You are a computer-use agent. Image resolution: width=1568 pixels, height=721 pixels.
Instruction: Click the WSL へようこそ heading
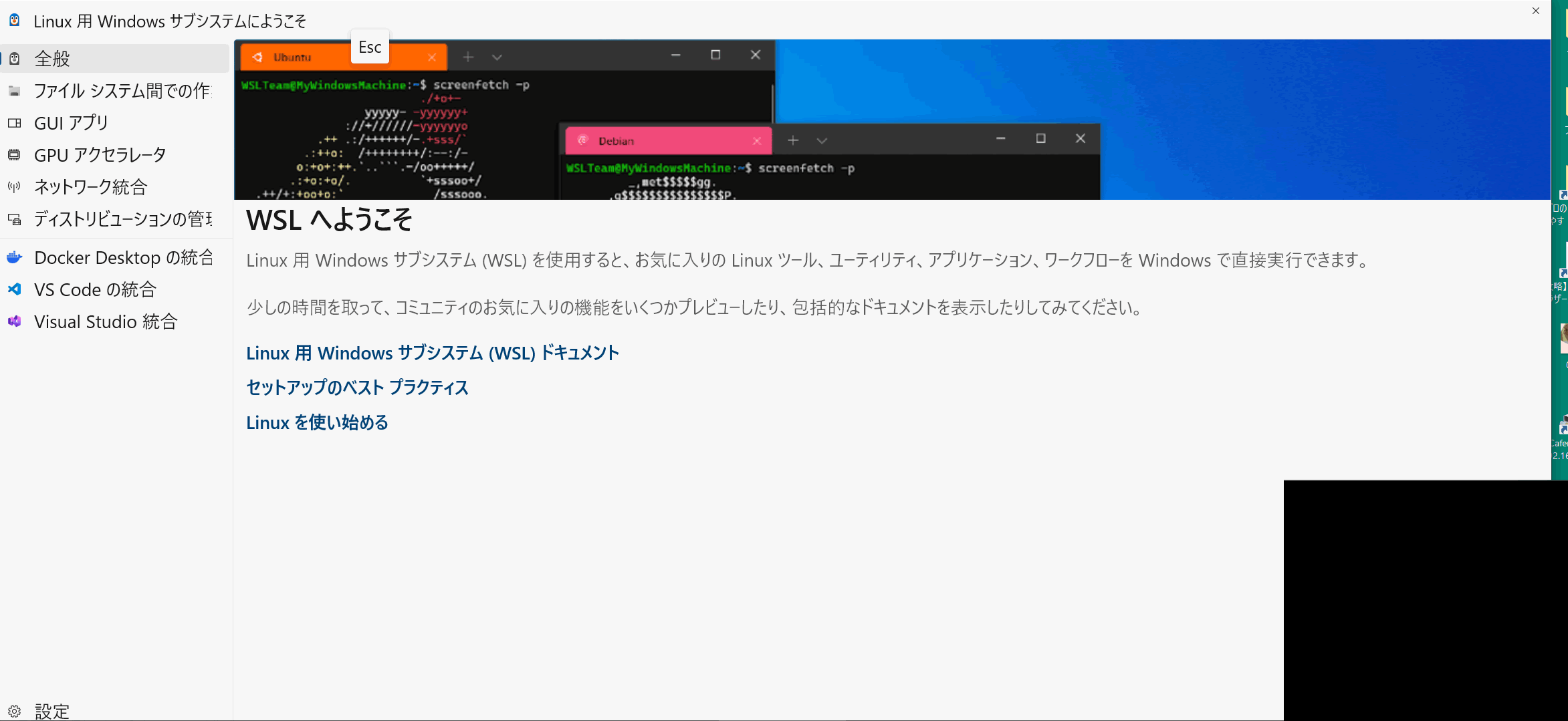tap(329, 220)
